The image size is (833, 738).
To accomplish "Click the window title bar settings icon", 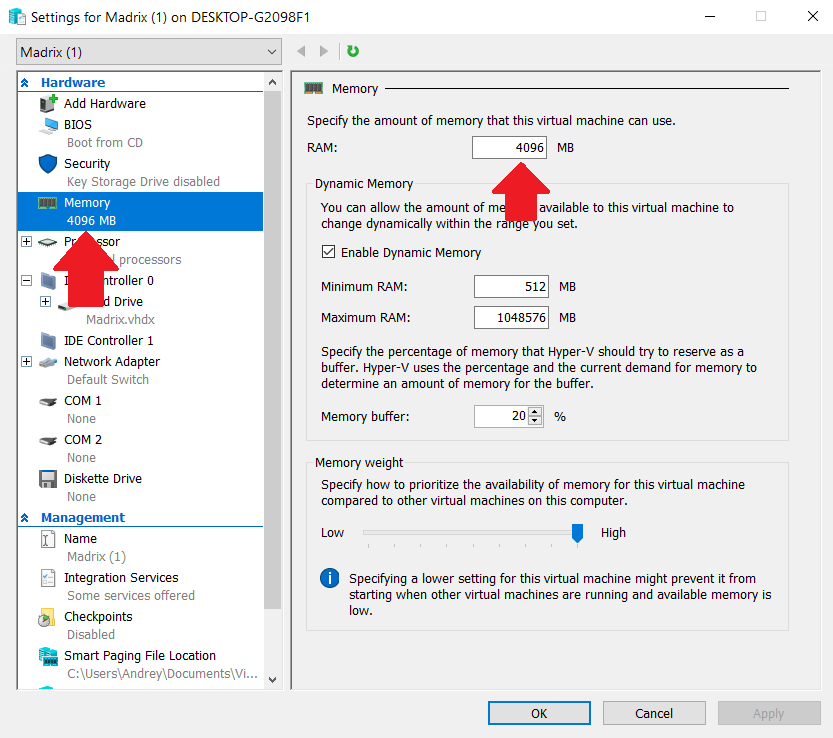I will (17, 16).
